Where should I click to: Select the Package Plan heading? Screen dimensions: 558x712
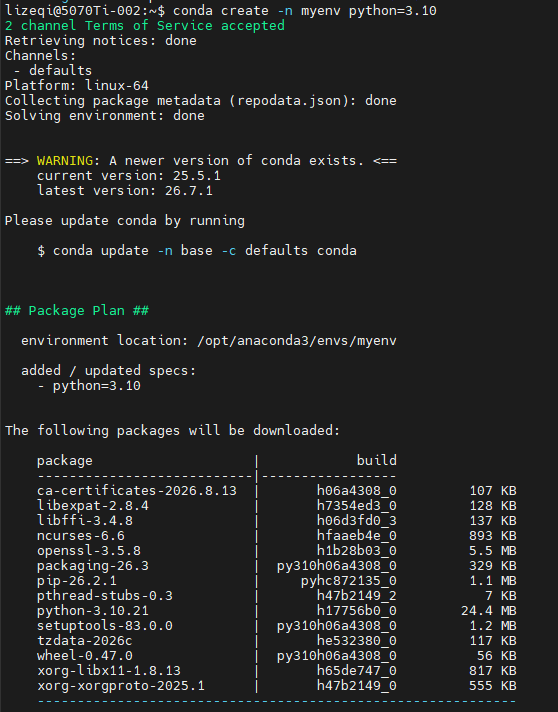[77, 310]
